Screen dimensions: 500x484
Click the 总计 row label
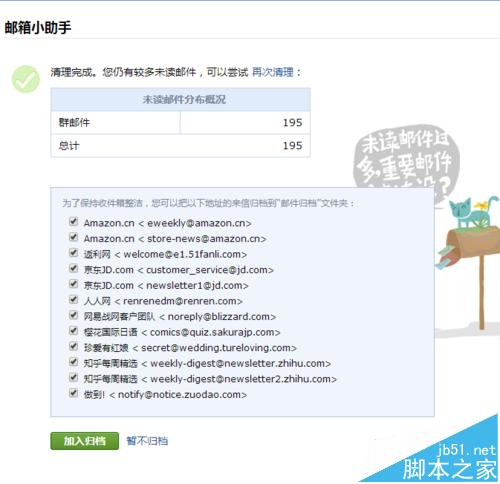tap(69, 146)
